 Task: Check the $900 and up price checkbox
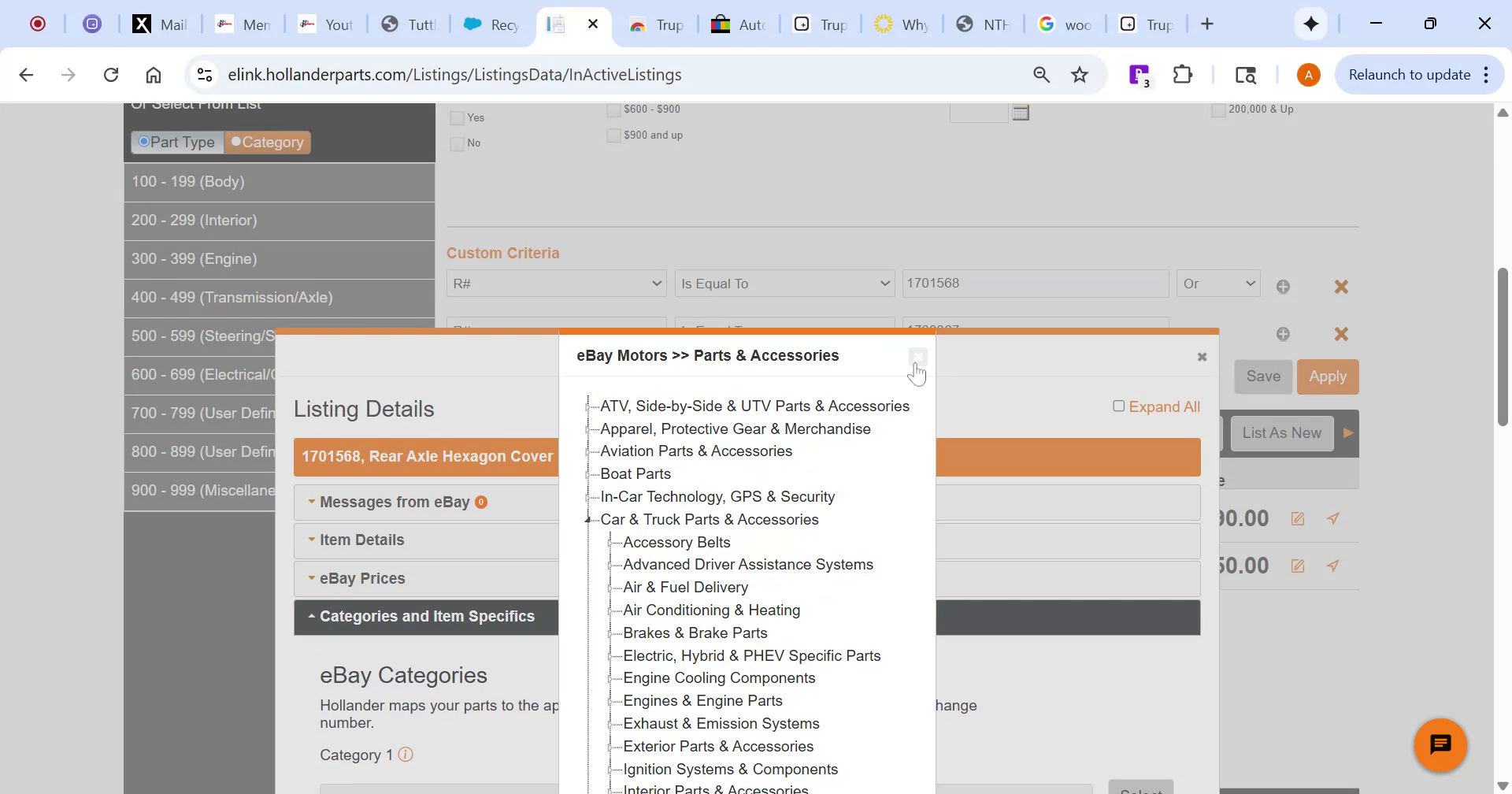point(613,135)
